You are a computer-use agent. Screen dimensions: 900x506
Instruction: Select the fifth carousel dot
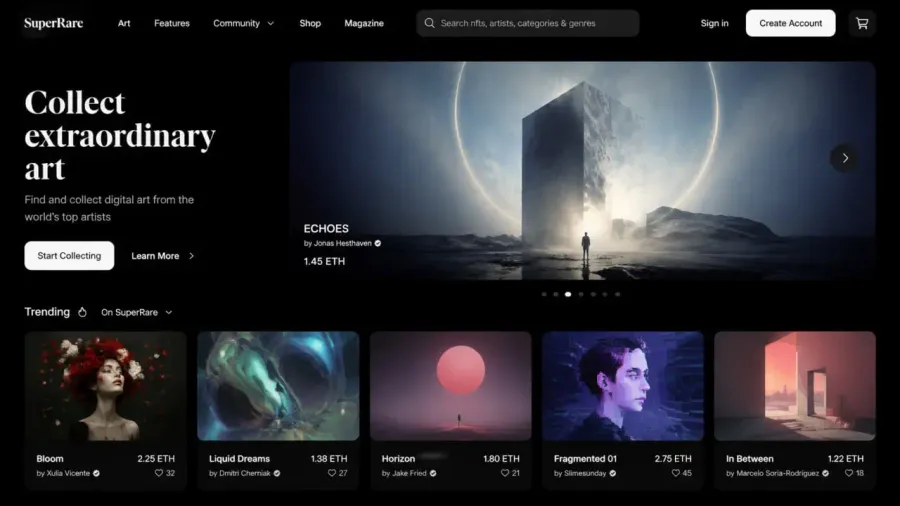tap(593, 294)
